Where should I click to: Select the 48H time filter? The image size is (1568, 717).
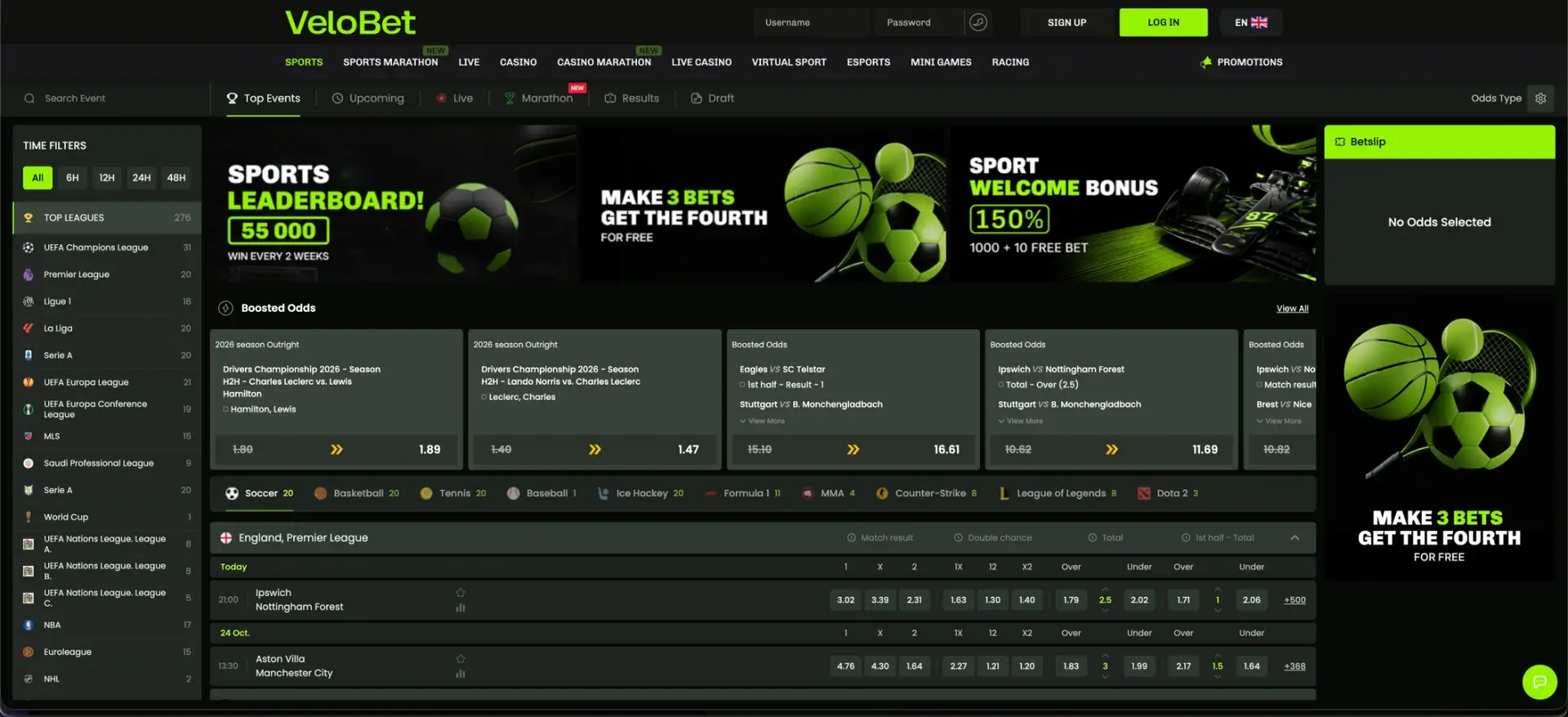176,177
